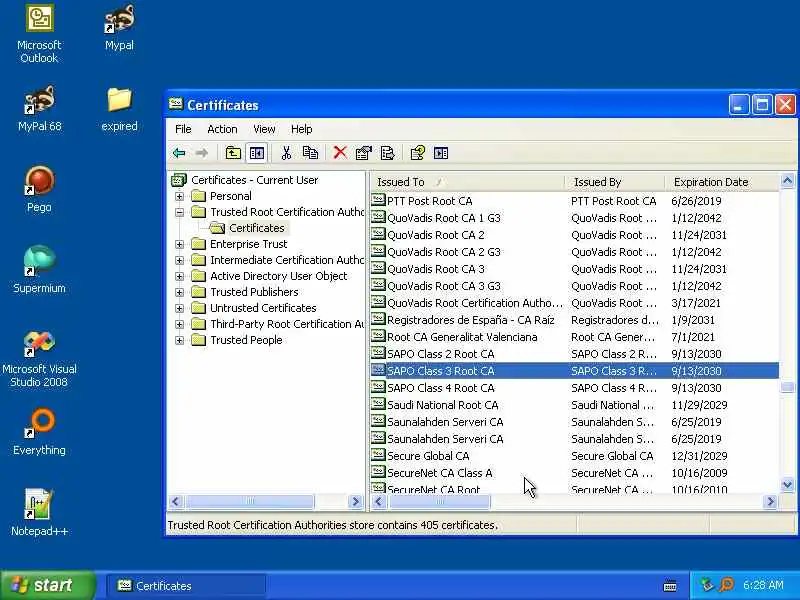This screenshot has height=600, width=800.
Task: Click the Copy toolbar icon
Action: click(x=310, y=153)
